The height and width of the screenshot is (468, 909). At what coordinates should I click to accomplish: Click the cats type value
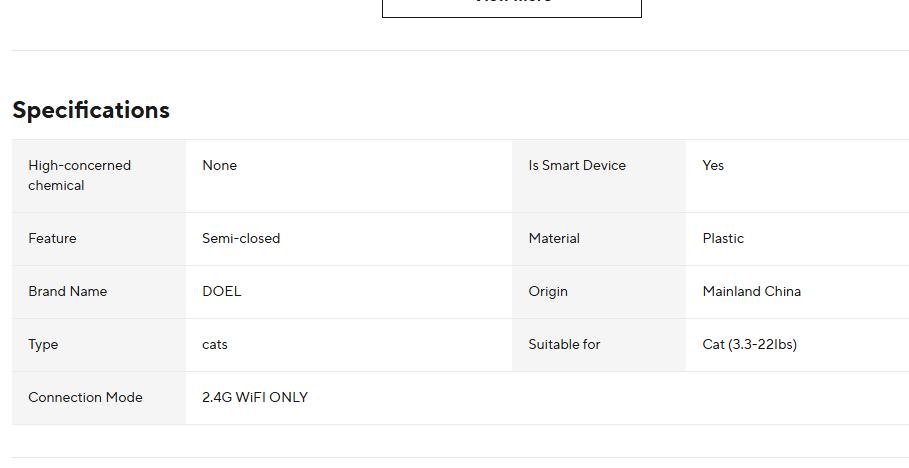pos(215,344)
